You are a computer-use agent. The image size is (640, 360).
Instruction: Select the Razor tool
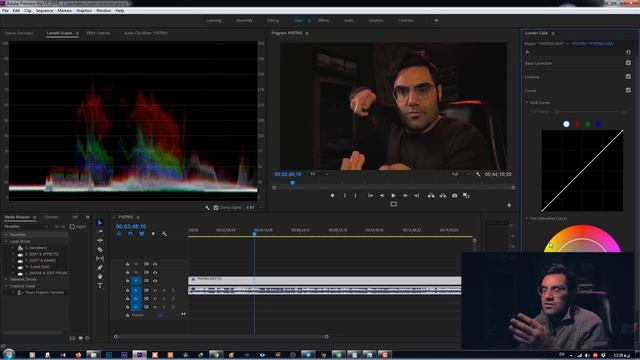point(100,249)
